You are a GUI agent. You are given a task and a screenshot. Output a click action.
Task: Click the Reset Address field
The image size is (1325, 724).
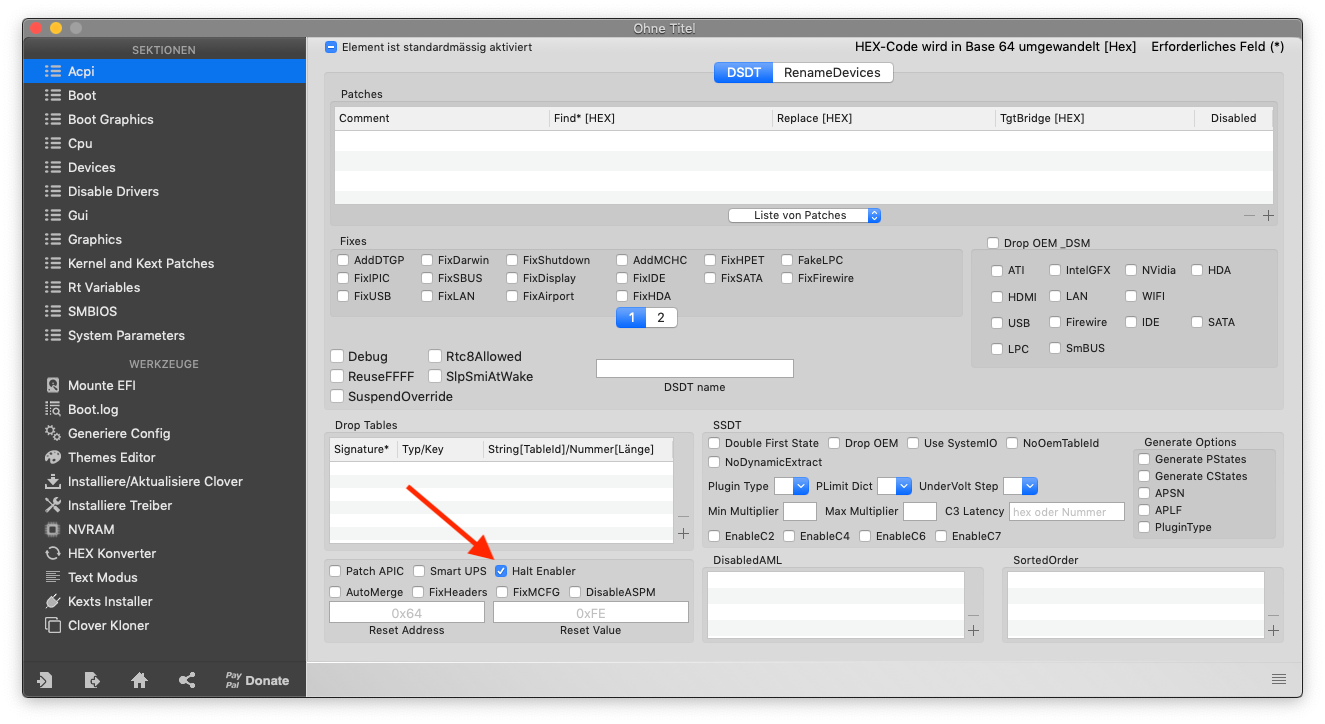point(407,612)
